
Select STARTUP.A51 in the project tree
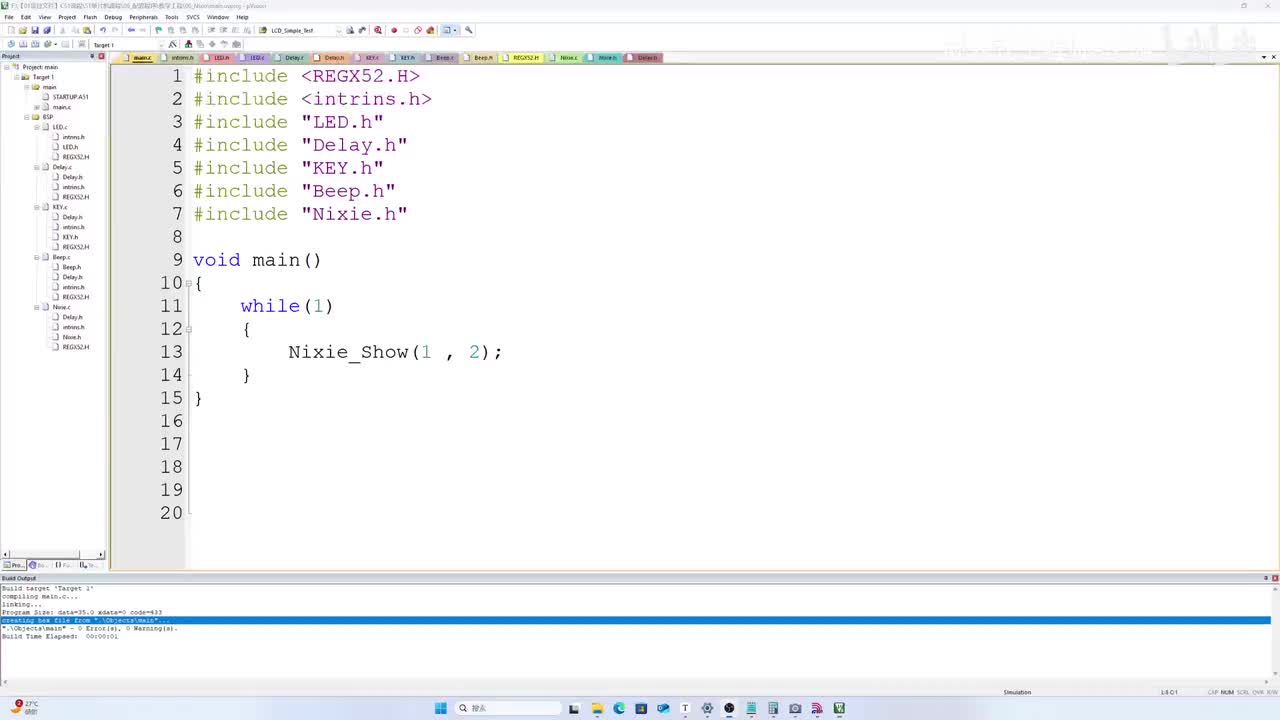[70, 97]
